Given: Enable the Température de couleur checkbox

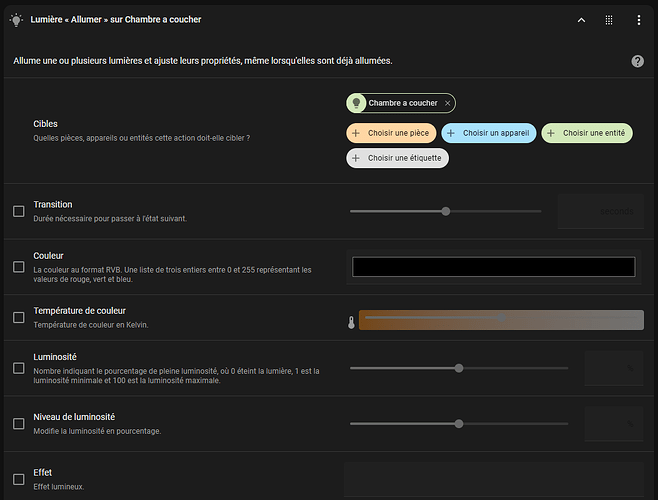Looking at the screenshot, I should point(18,317).
